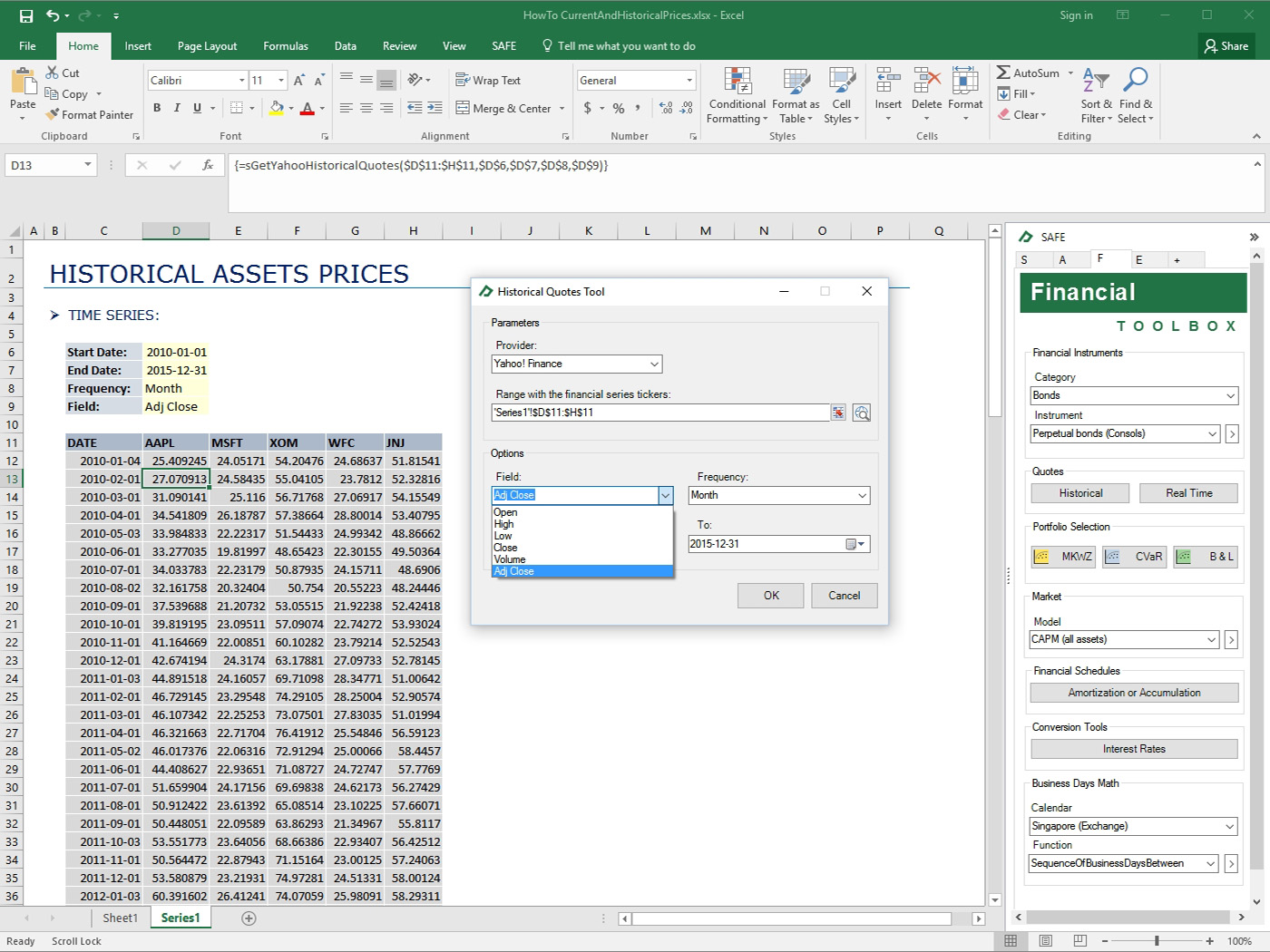Open the SAFE ribbon tab

503,46
